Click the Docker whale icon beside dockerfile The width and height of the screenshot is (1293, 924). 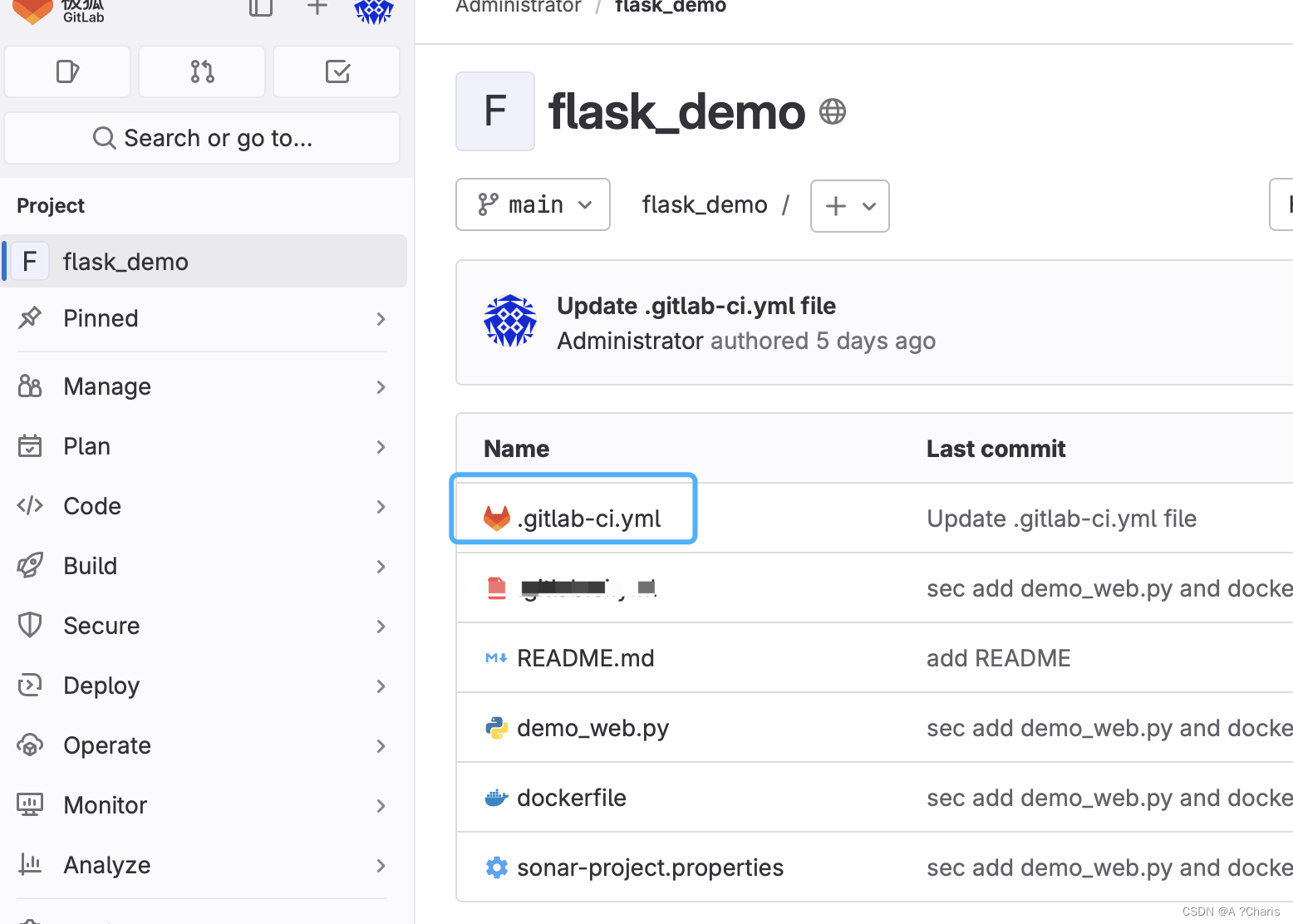pos(496,797)
